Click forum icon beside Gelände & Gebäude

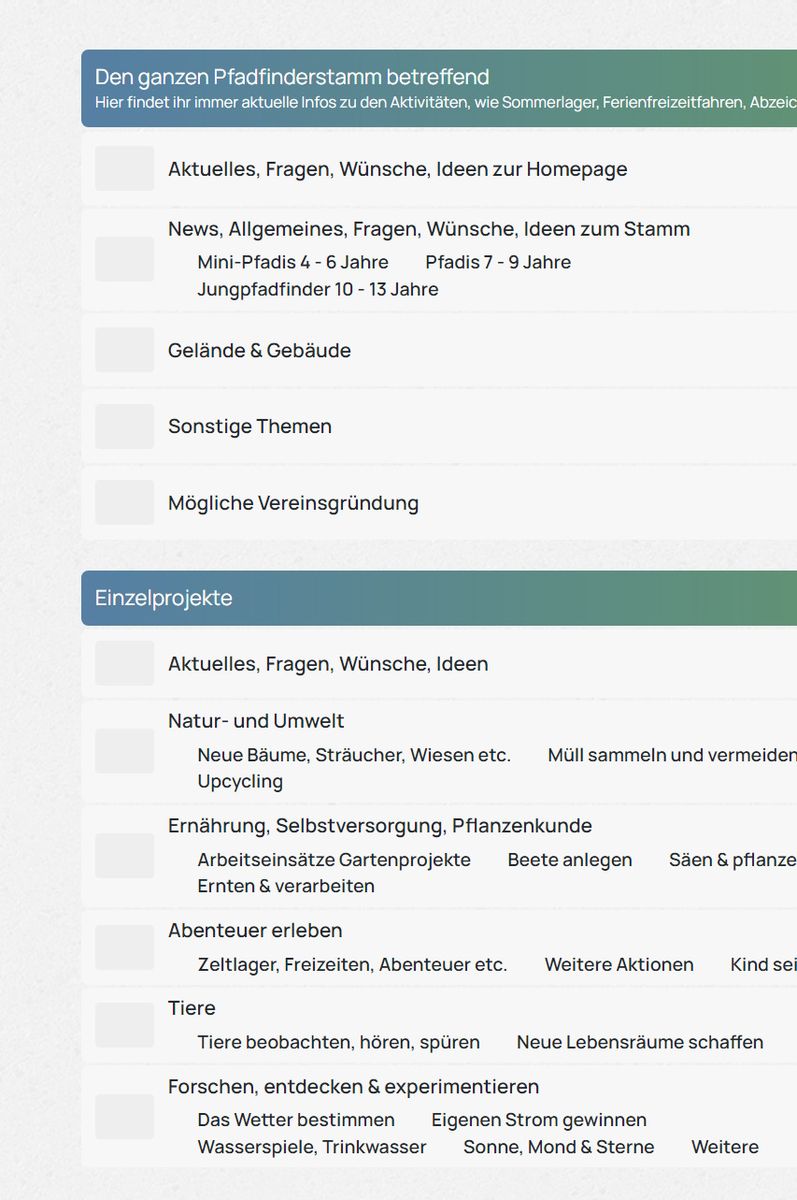point(125,350)
